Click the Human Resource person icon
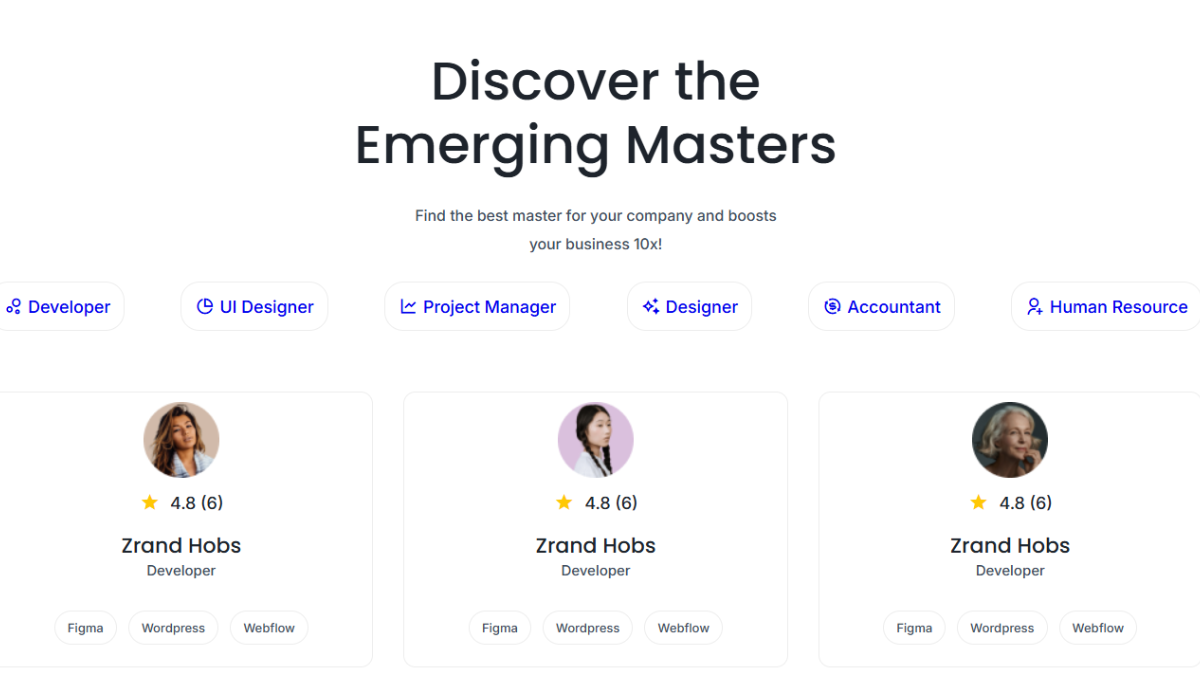The image size is (1200, 675). pyautogui.click(x=1034, y=307)
